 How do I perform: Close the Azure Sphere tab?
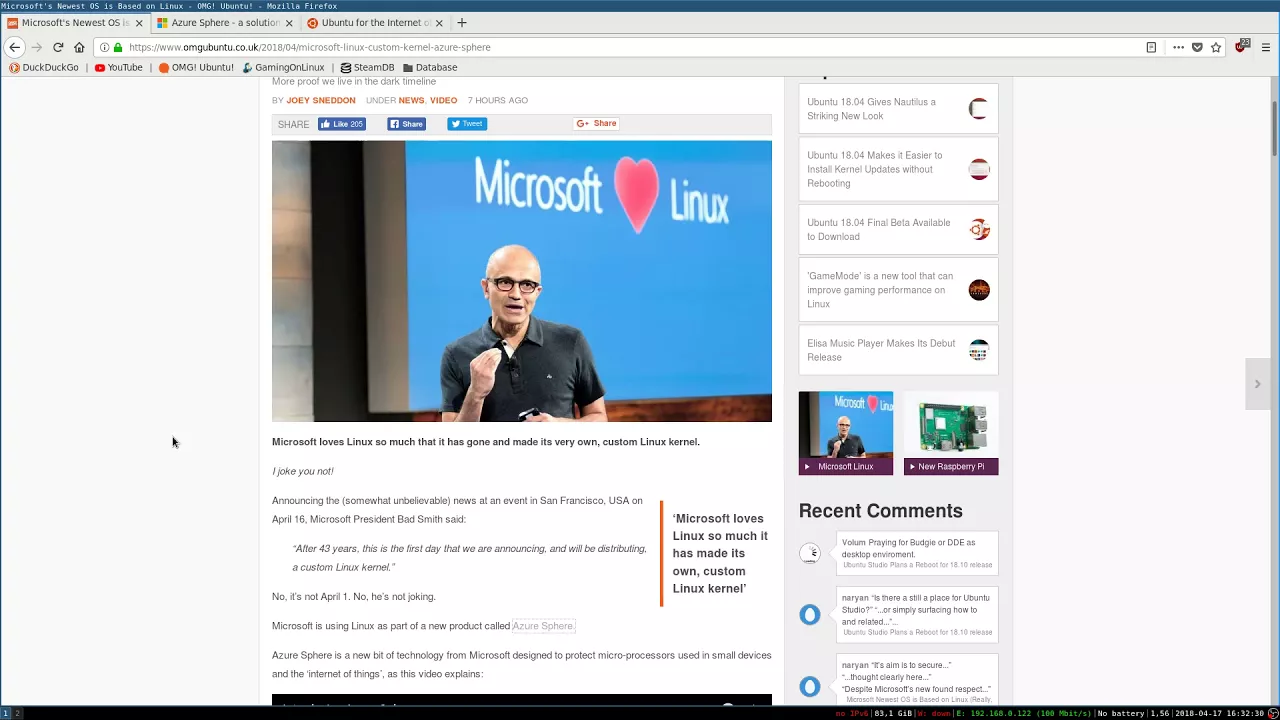pyautogui.click(x=289, y=22)
